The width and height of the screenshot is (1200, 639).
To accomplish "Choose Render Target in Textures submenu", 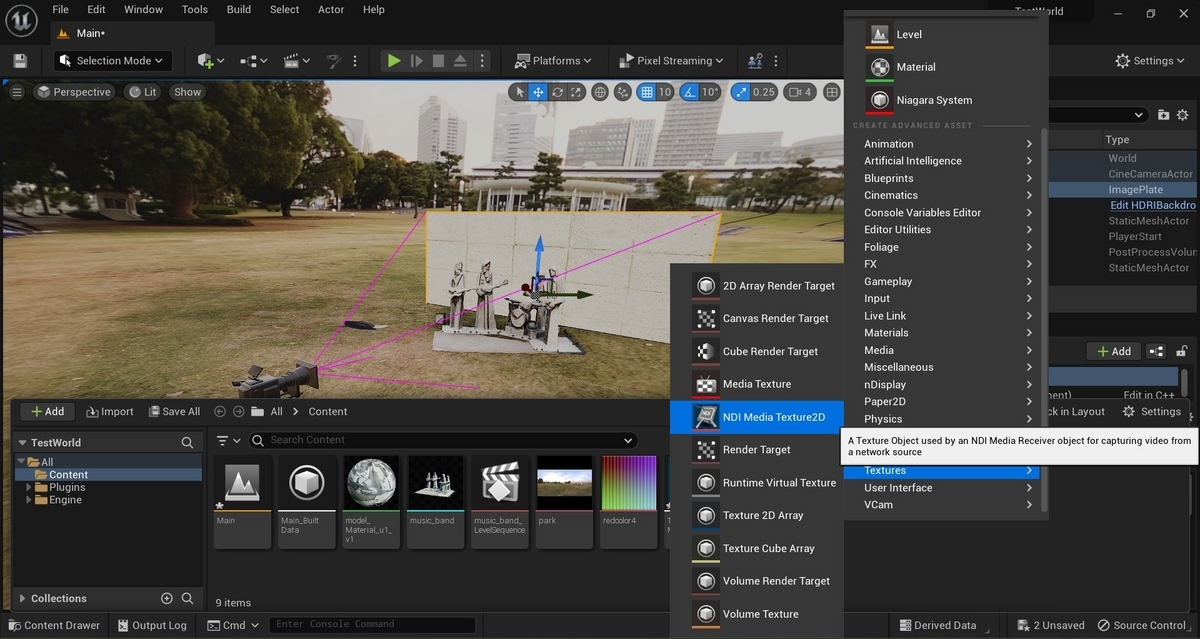I will pos(756,450).
